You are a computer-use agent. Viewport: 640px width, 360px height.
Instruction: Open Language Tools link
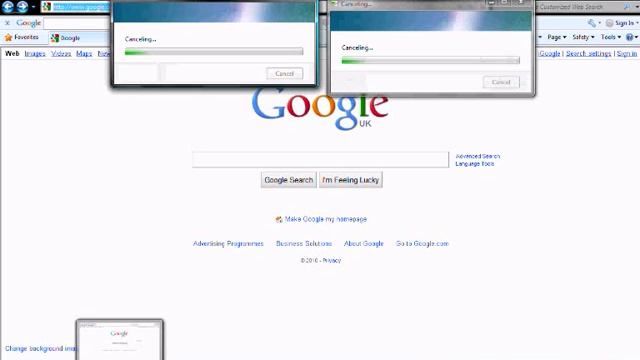coord(475,164)
